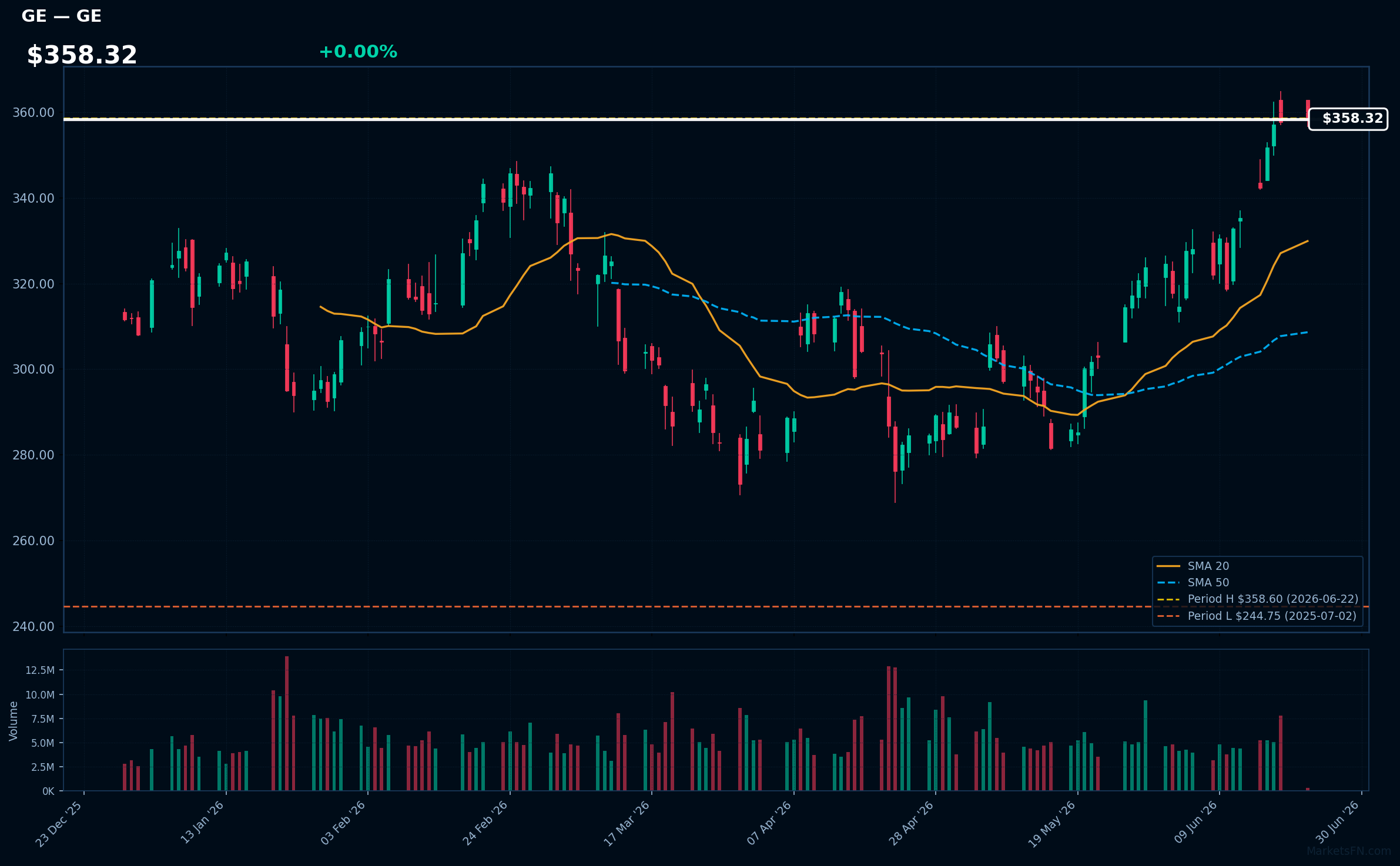Image resolution: width=1400 pixels, height=866 pixels.
Task: Click the GE — GE chart title
Action: click(62, 16)
